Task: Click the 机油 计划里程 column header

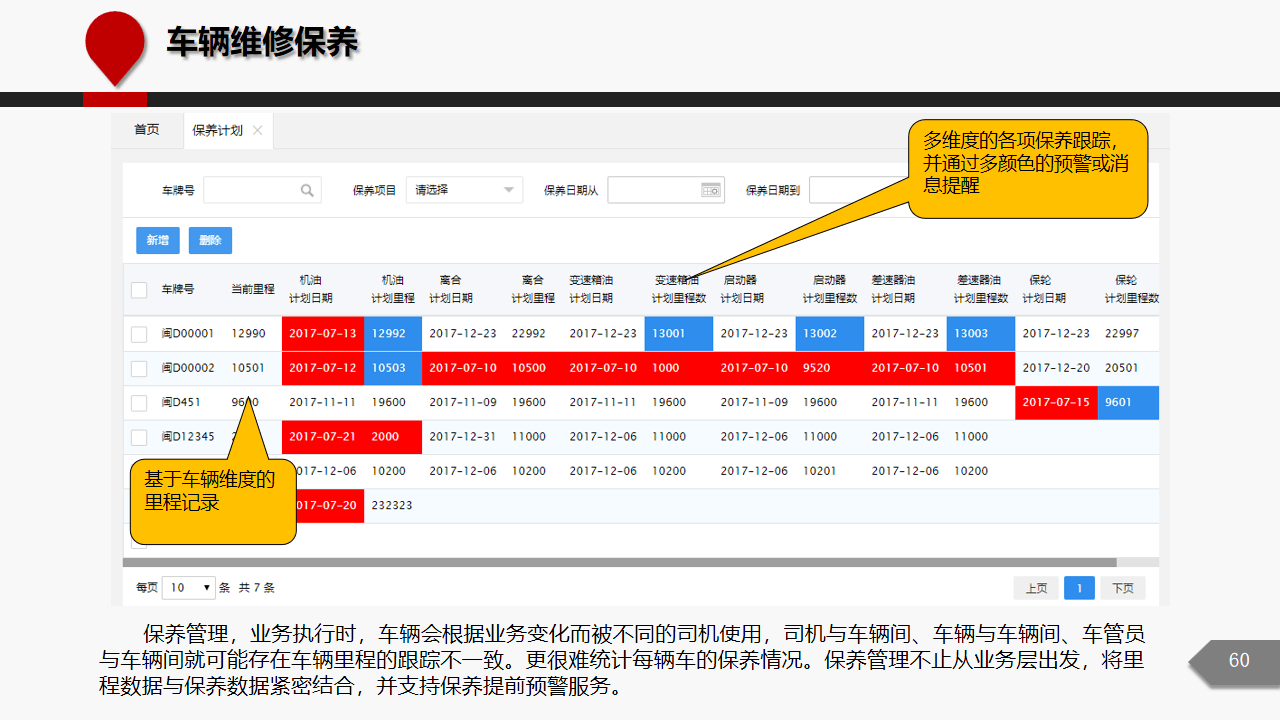Action: pyautogui.click(x=393, y=289)
